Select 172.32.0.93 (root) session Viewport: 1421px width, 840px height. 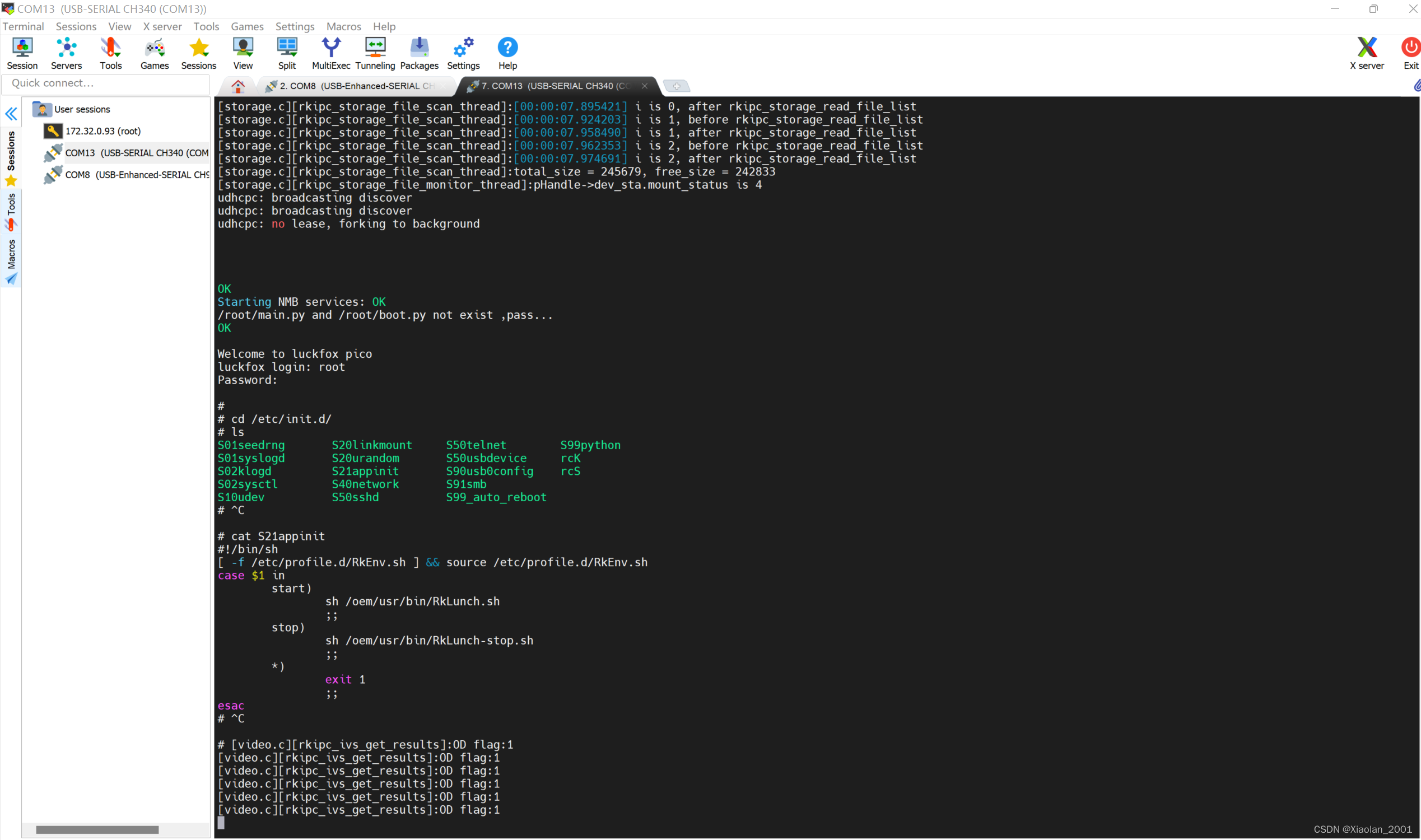click(x=103, y=132)
